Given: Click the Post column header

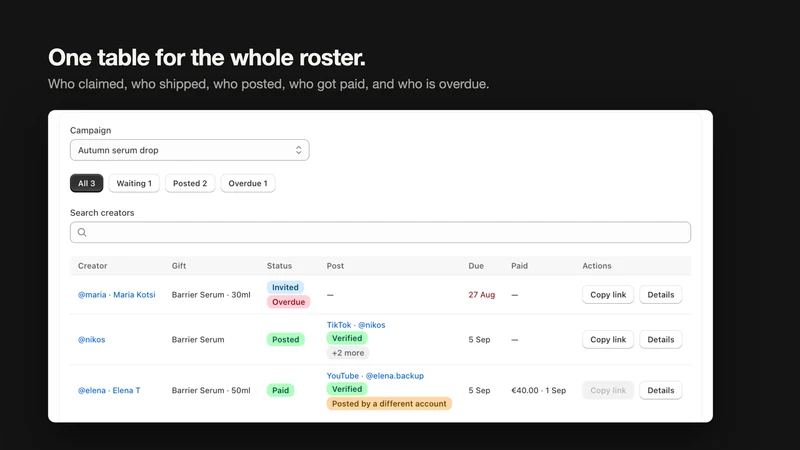Looking at the screenshot, I should pyautogui.click(x=335, y=266).
